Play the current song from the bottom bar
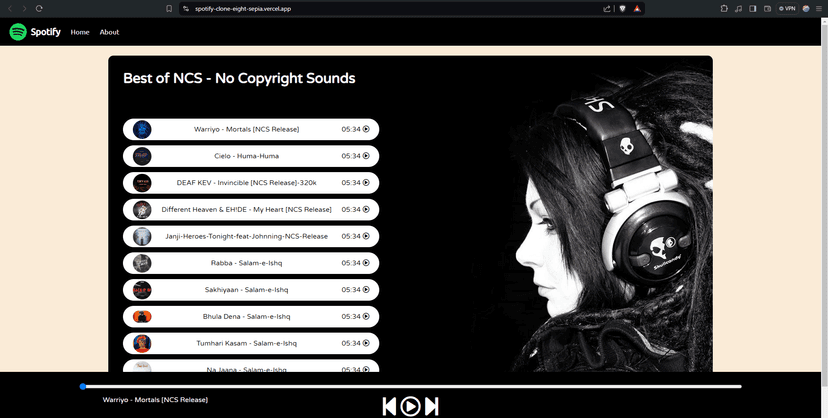 tap(410, 406)
